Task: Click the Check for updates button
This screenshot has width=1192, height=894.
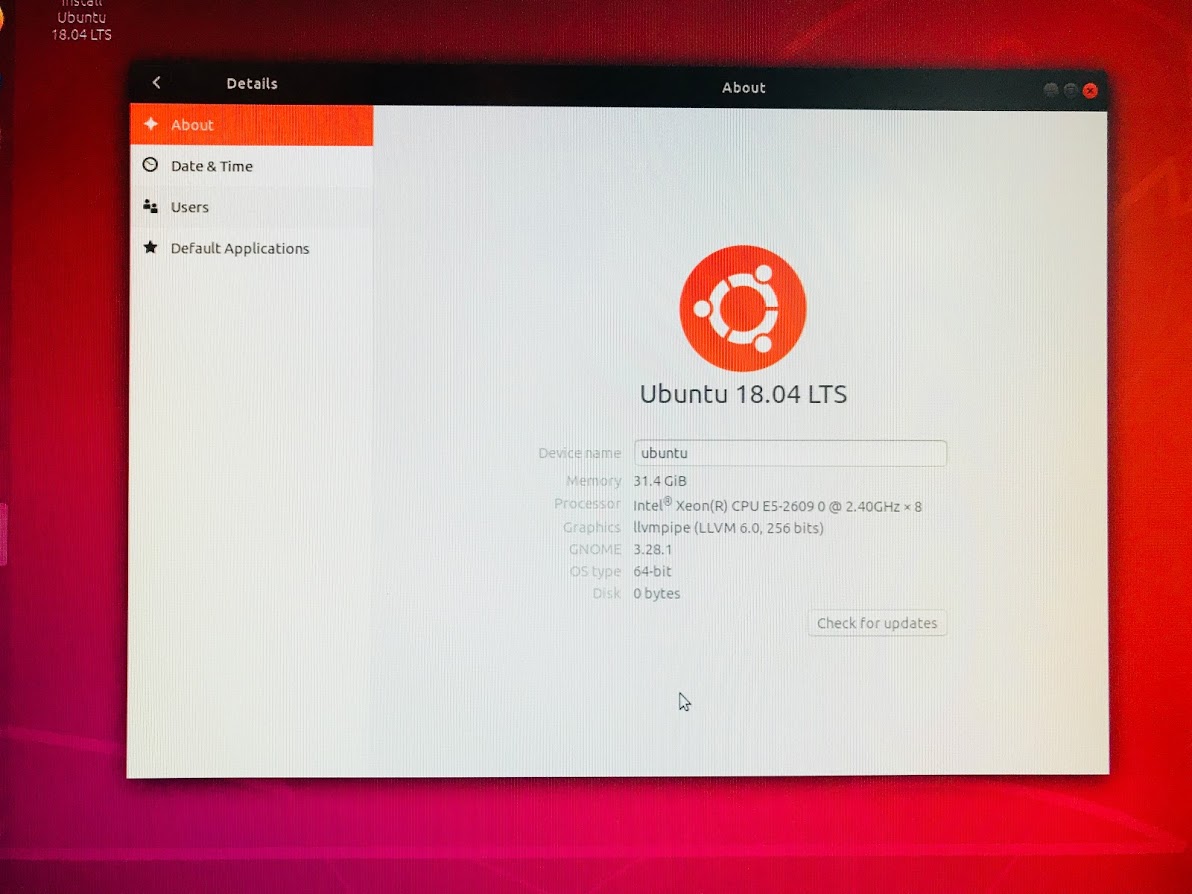Action: tap(877, 623)
